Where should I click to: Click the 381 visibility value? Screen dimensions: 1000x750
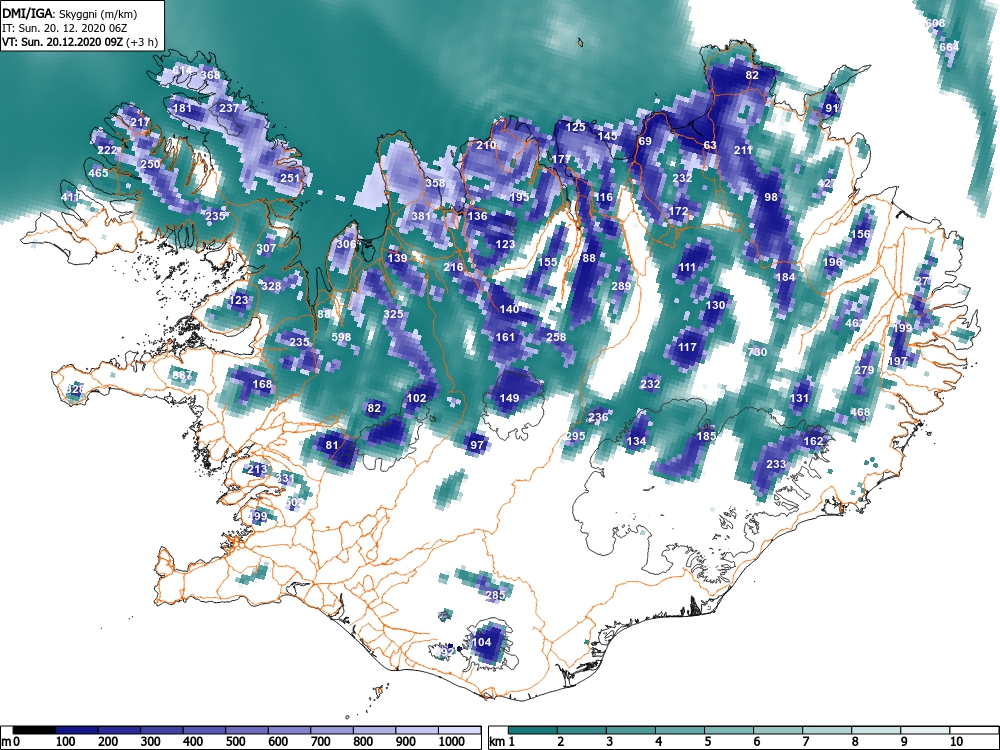(421, 216)
